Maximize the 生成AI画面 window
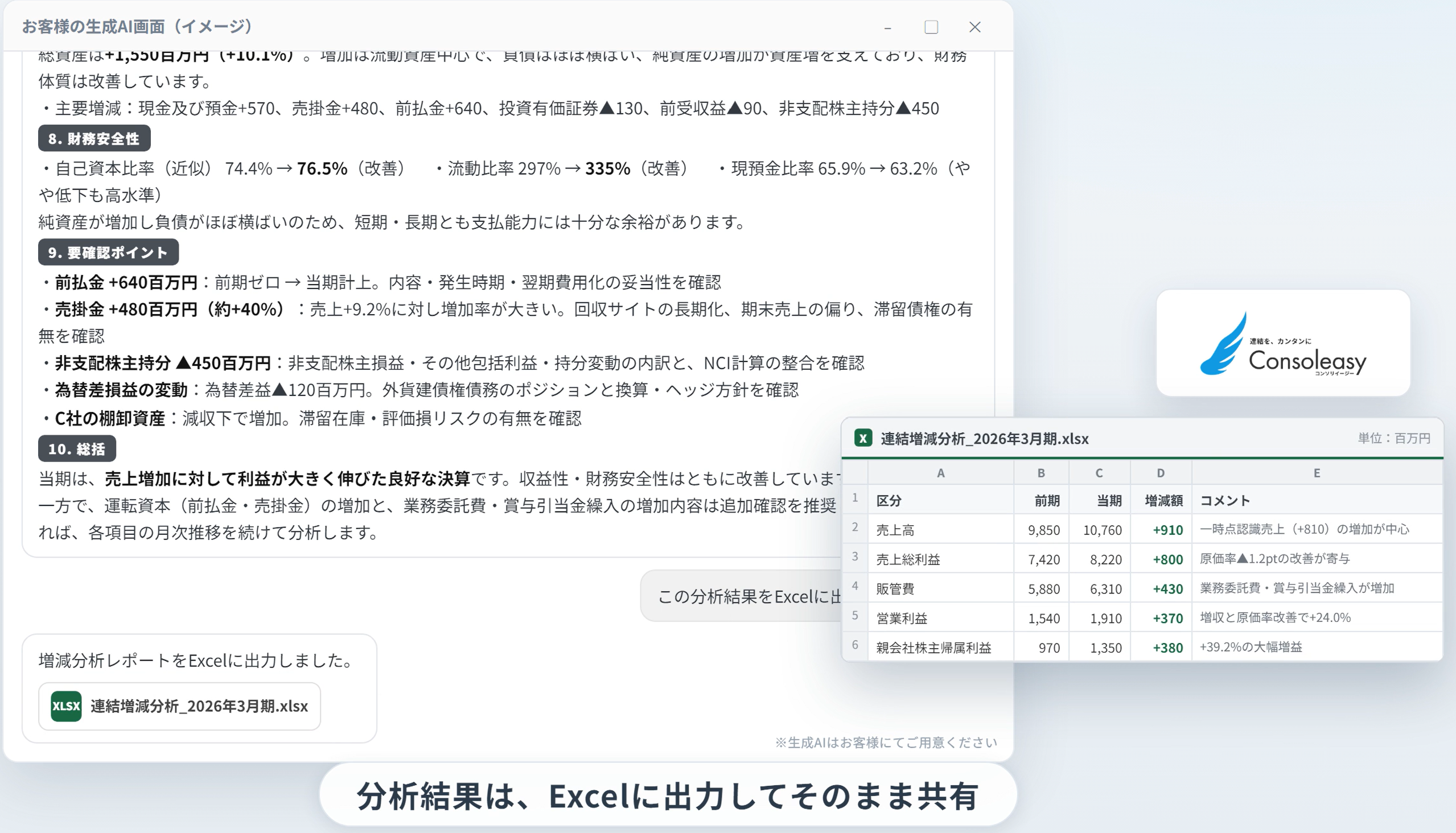 tap(931, 27)
